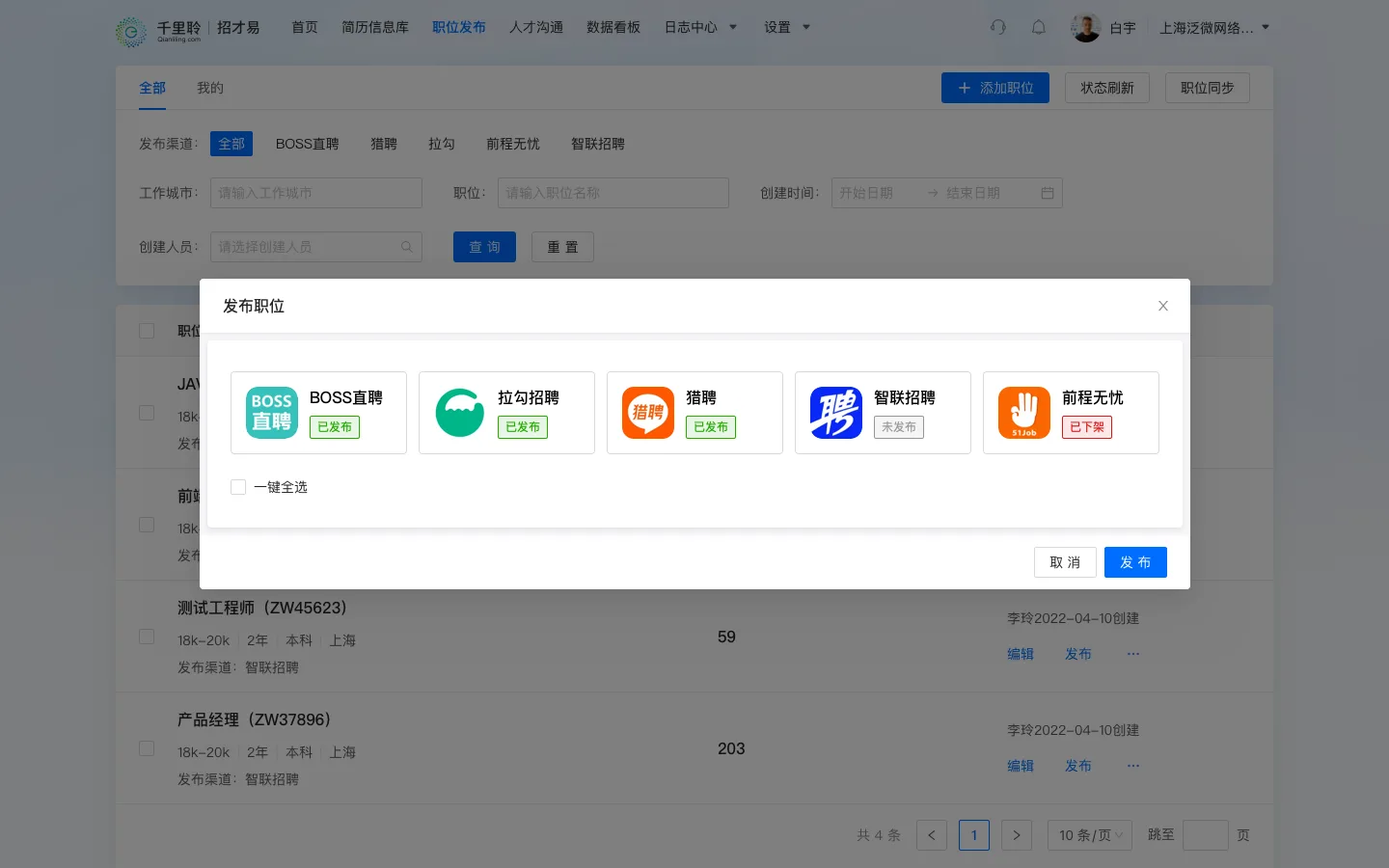
Task: Click the 查询 button
Action: [484, 247]
